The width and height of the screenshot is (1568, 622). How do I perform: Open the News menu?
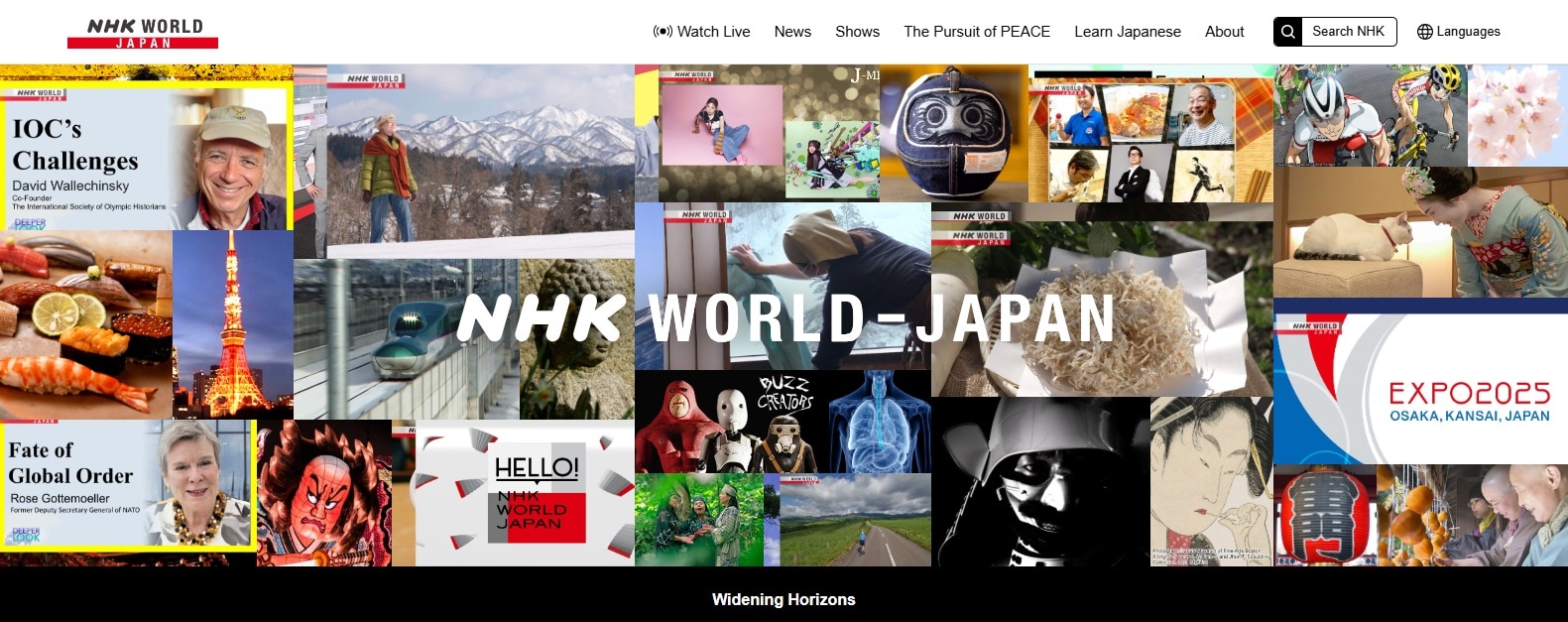coord(792,32)
